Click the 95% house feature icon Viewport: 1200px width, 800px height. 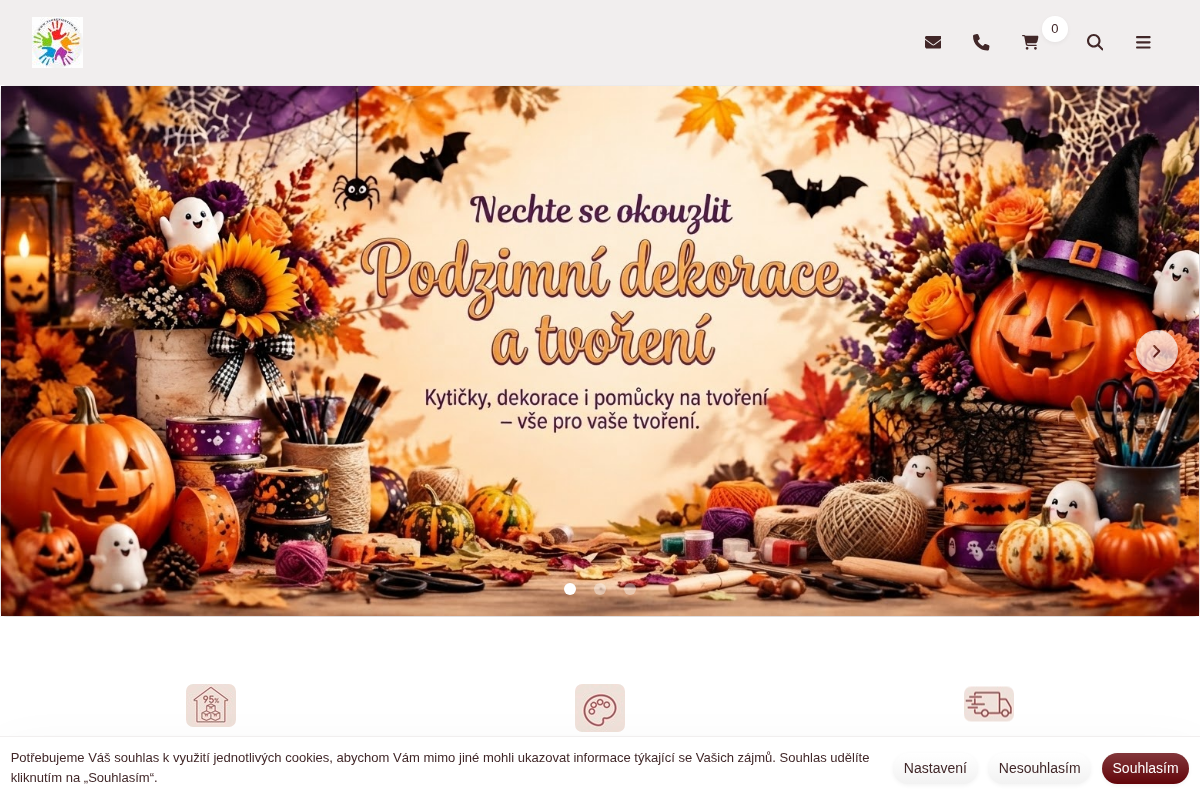pyautogui.click(x=211, y=705)
